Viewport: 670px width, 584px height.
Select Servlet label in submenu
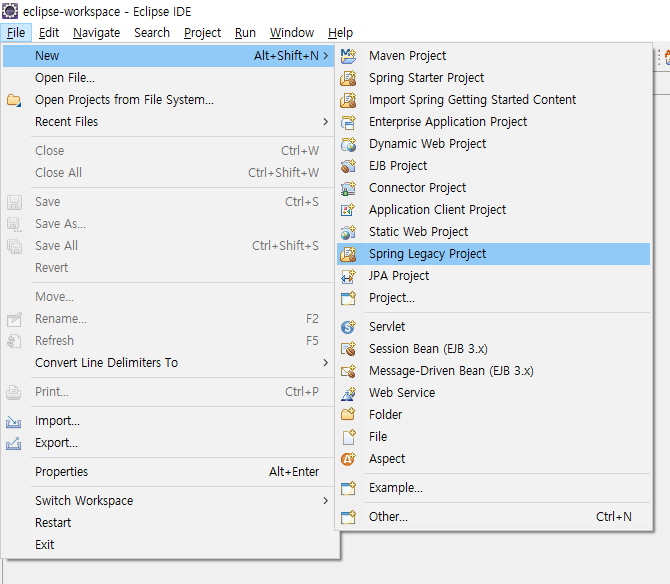(x=387, y=327)
